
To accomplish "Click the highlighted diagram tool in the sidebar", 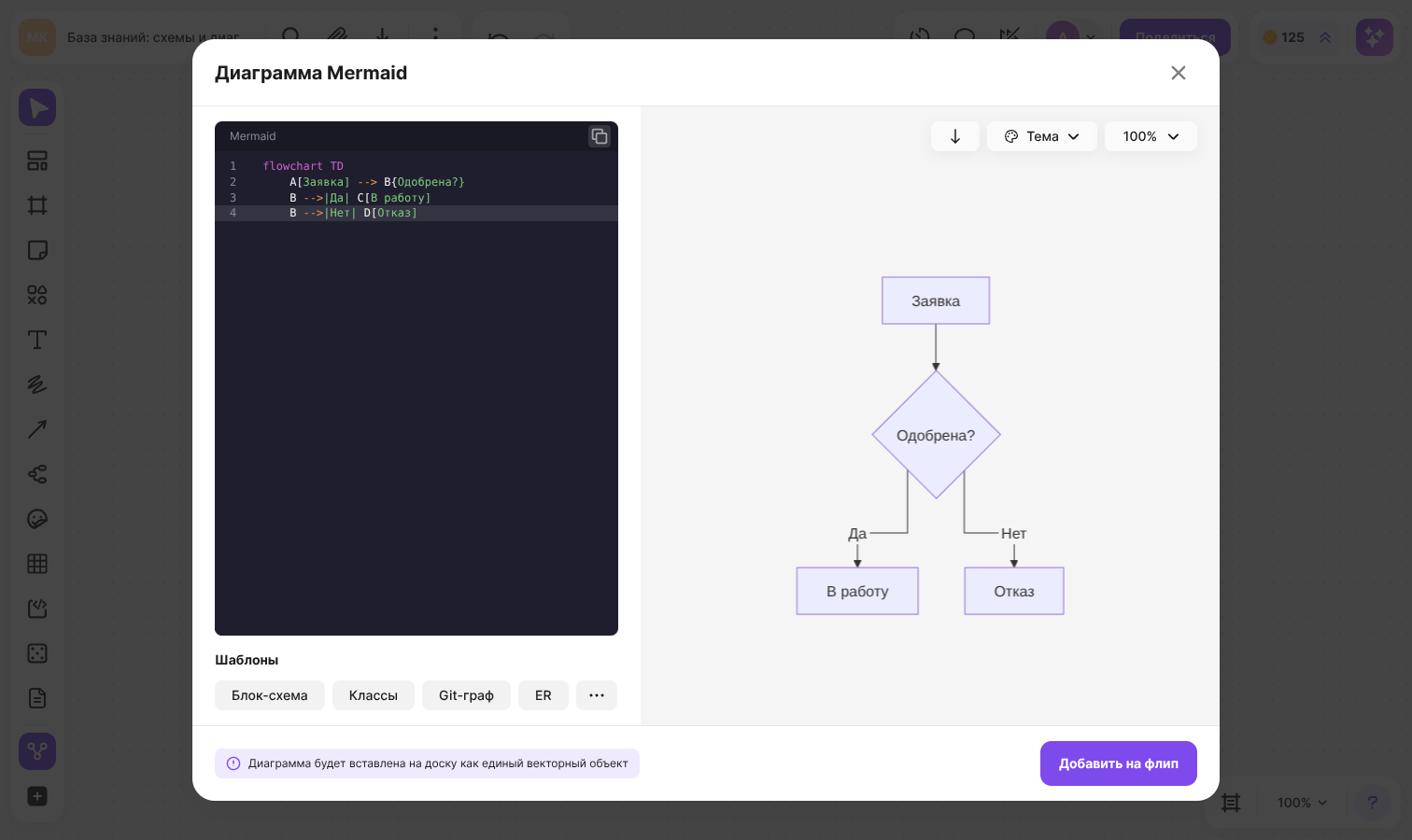I will click(x=37, y=751).
